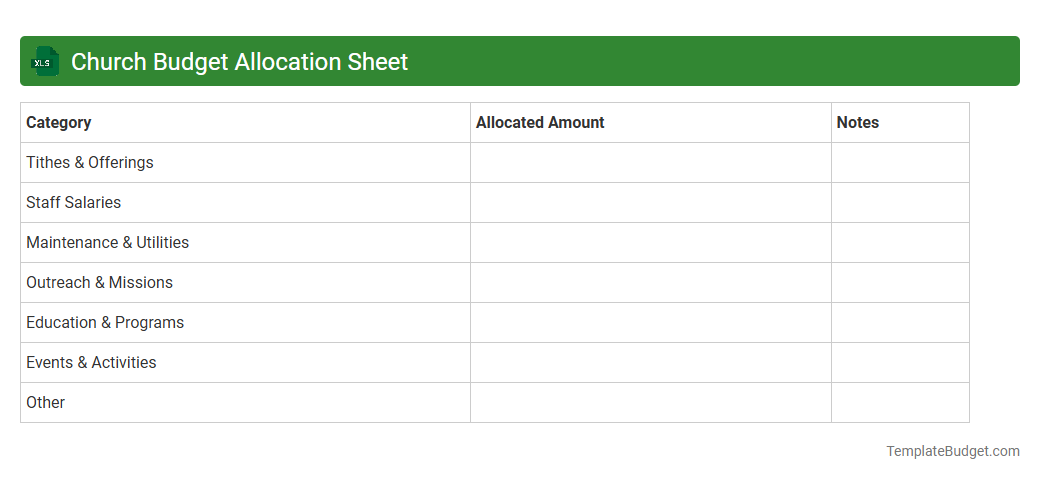Select the 'Education & Programs' row label
Screen dimensions: 1040x480
pos(105,323)
